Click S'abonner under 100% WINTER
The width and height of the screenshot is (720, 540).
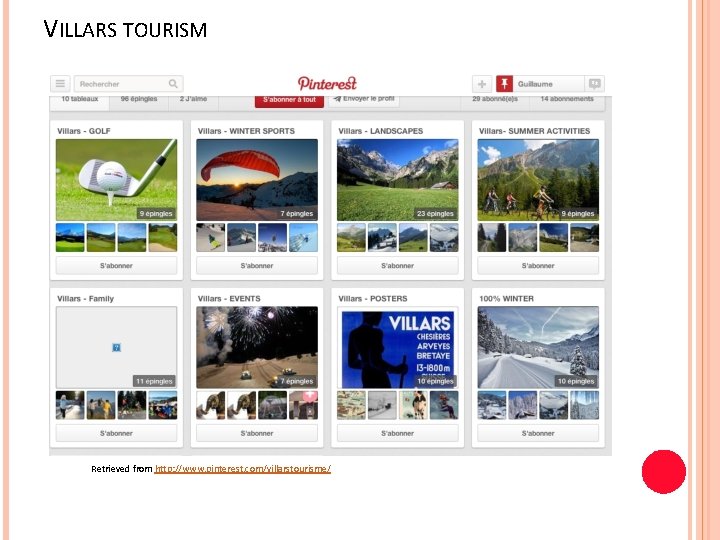[538, 433]
